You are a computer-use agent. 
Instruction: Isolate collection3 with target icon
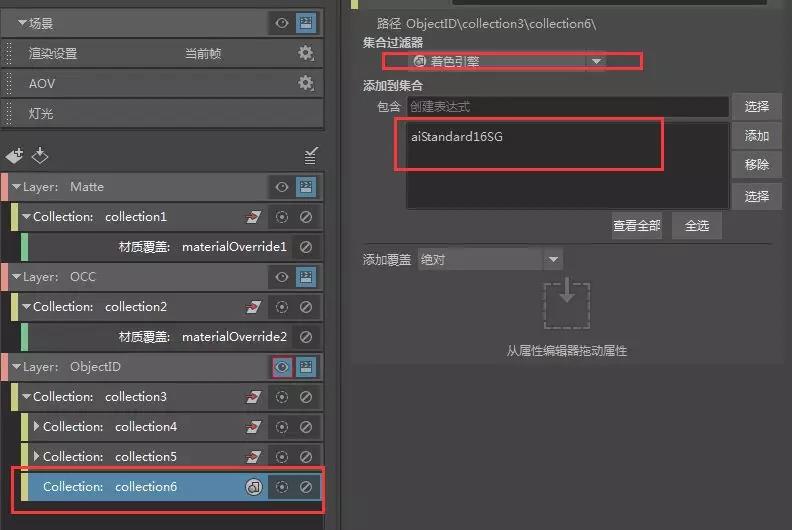coord(282,397)
